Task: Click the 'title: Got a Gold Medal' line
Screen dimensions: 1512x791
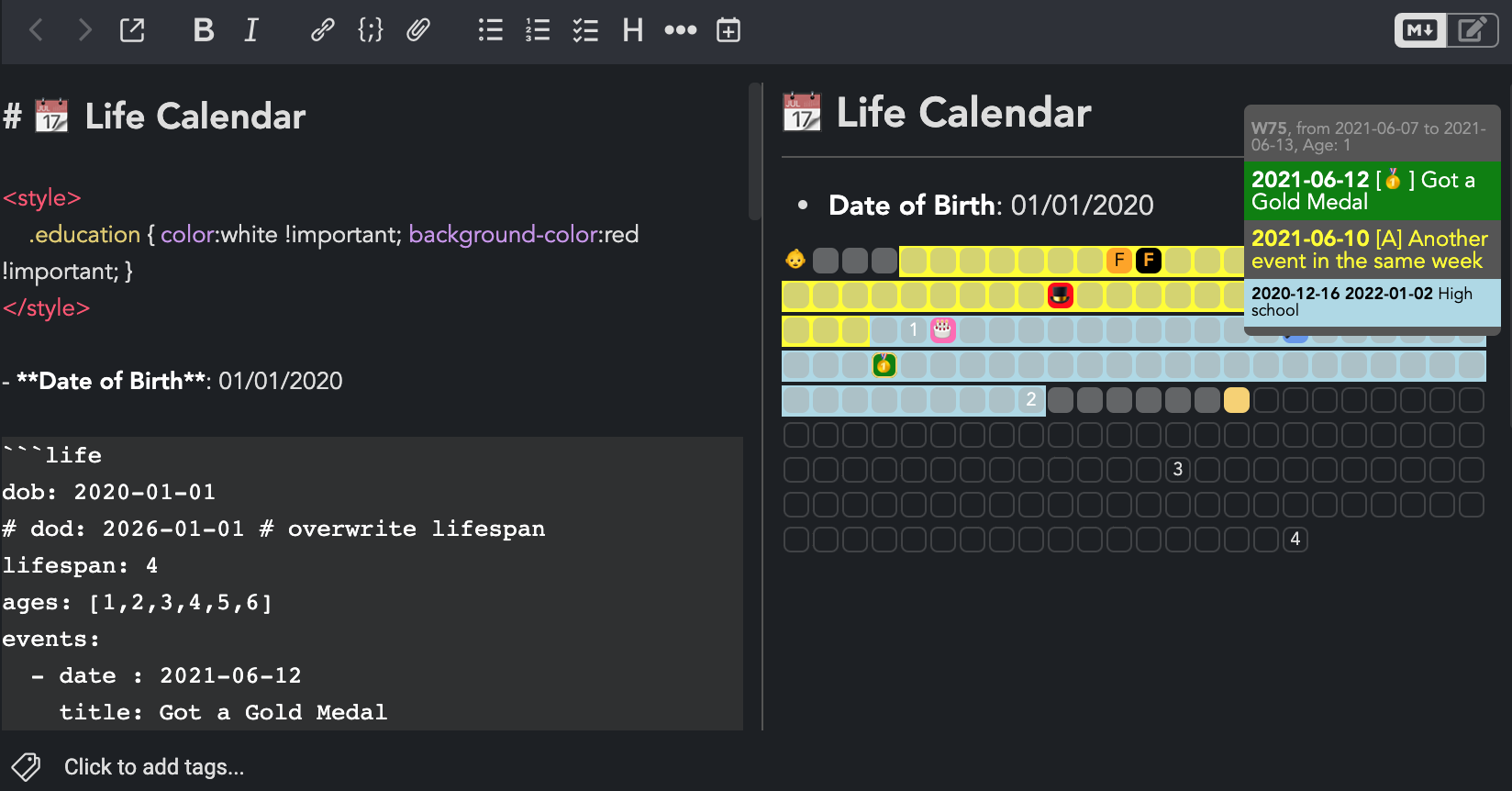Action: point(223,712)
